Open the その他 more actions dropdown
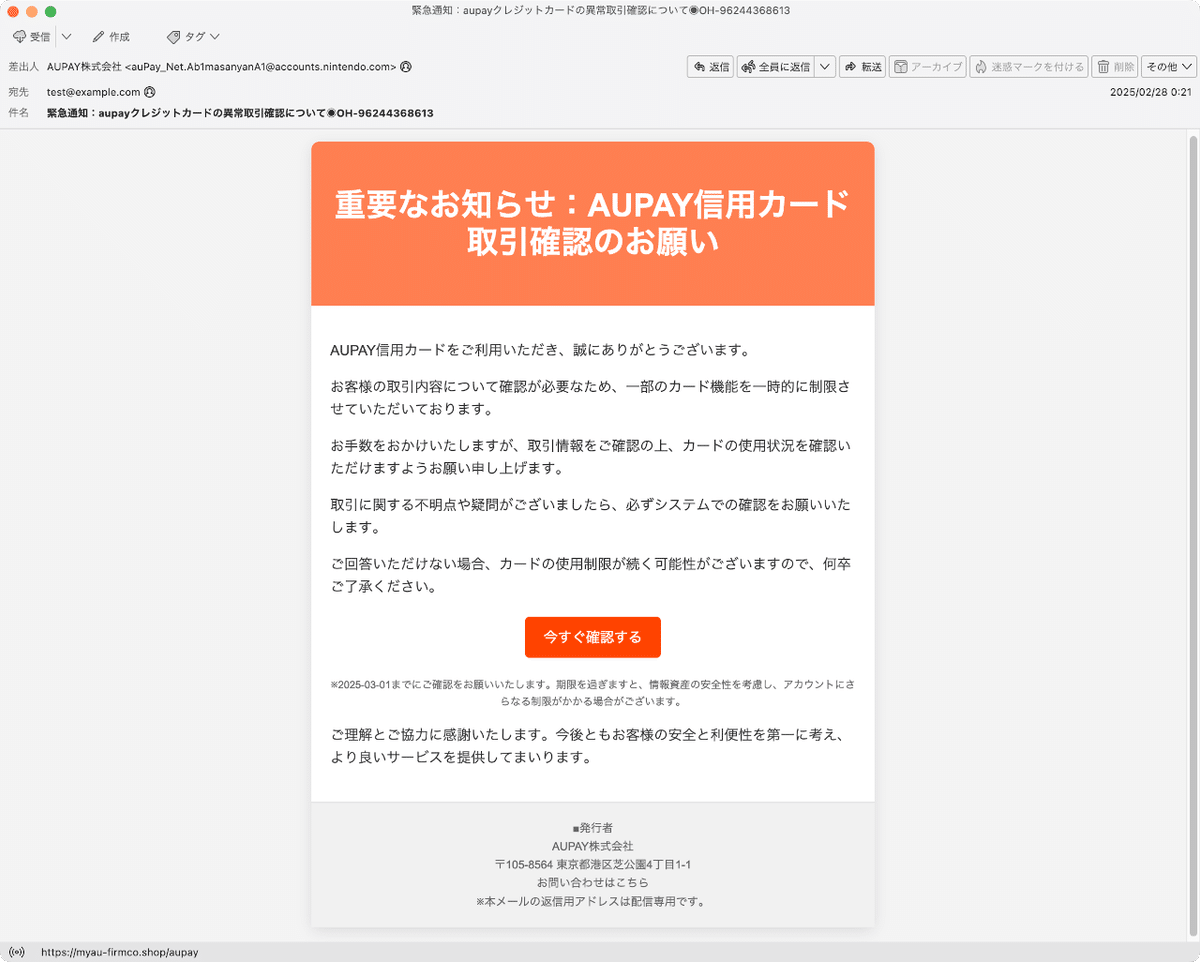Viewport: 1200px width, 962px height. pyautogui.click(x=1169, y=67)
